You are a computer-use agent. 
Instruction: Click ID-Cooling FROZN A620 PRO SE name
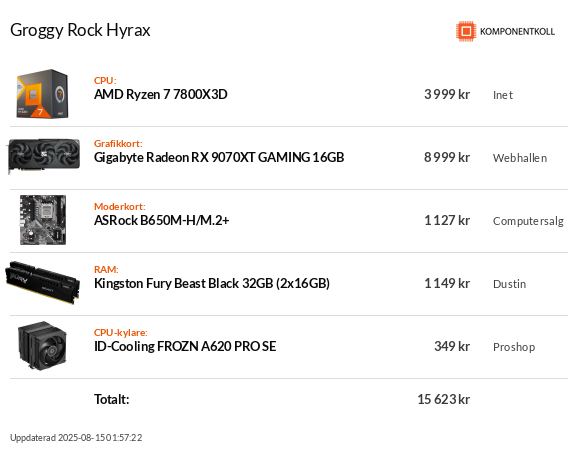click(185, 347)
